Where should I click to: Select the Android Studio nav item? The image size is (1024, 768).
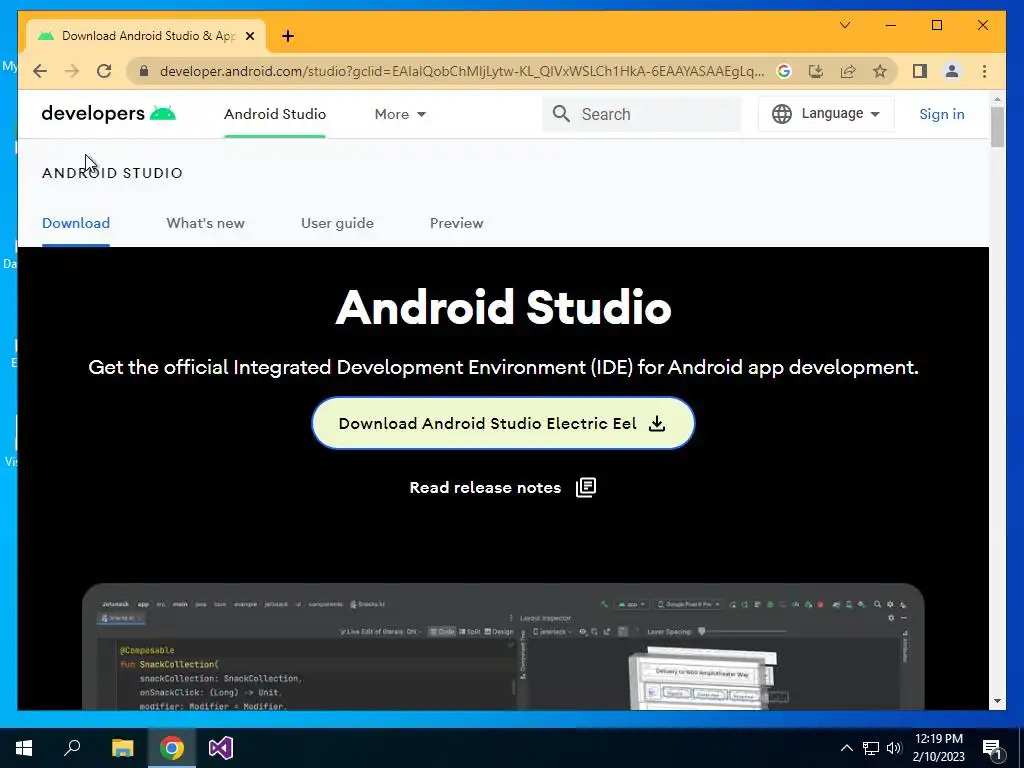(x=275, y=114)
